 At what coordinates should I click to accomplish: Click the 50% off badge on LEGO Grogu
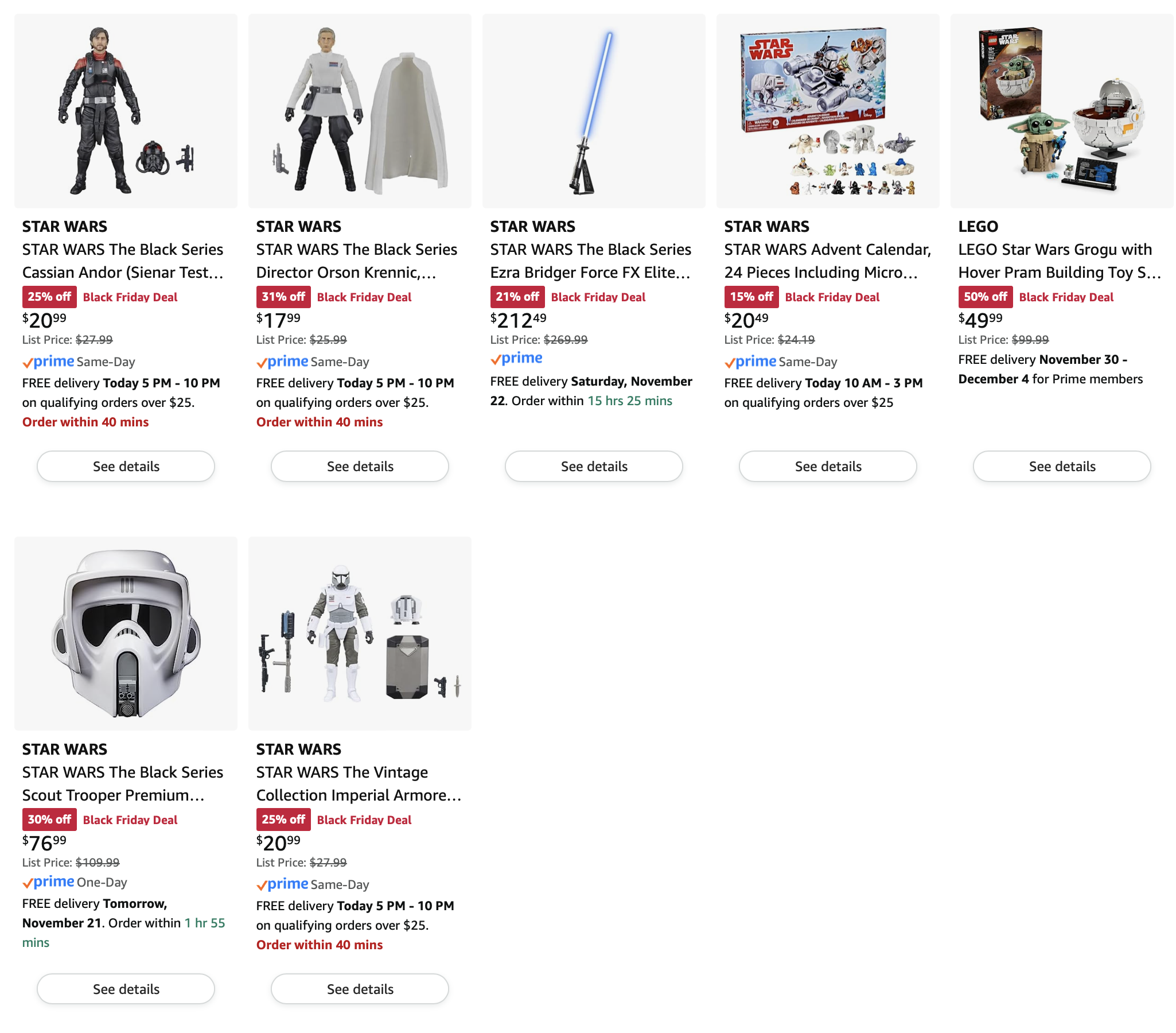point(985,297)
